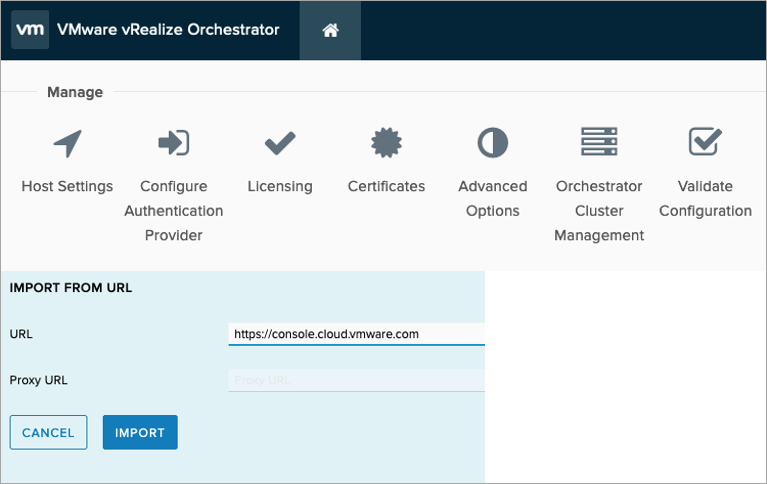Click the Advanced Options label

point(493,198)
